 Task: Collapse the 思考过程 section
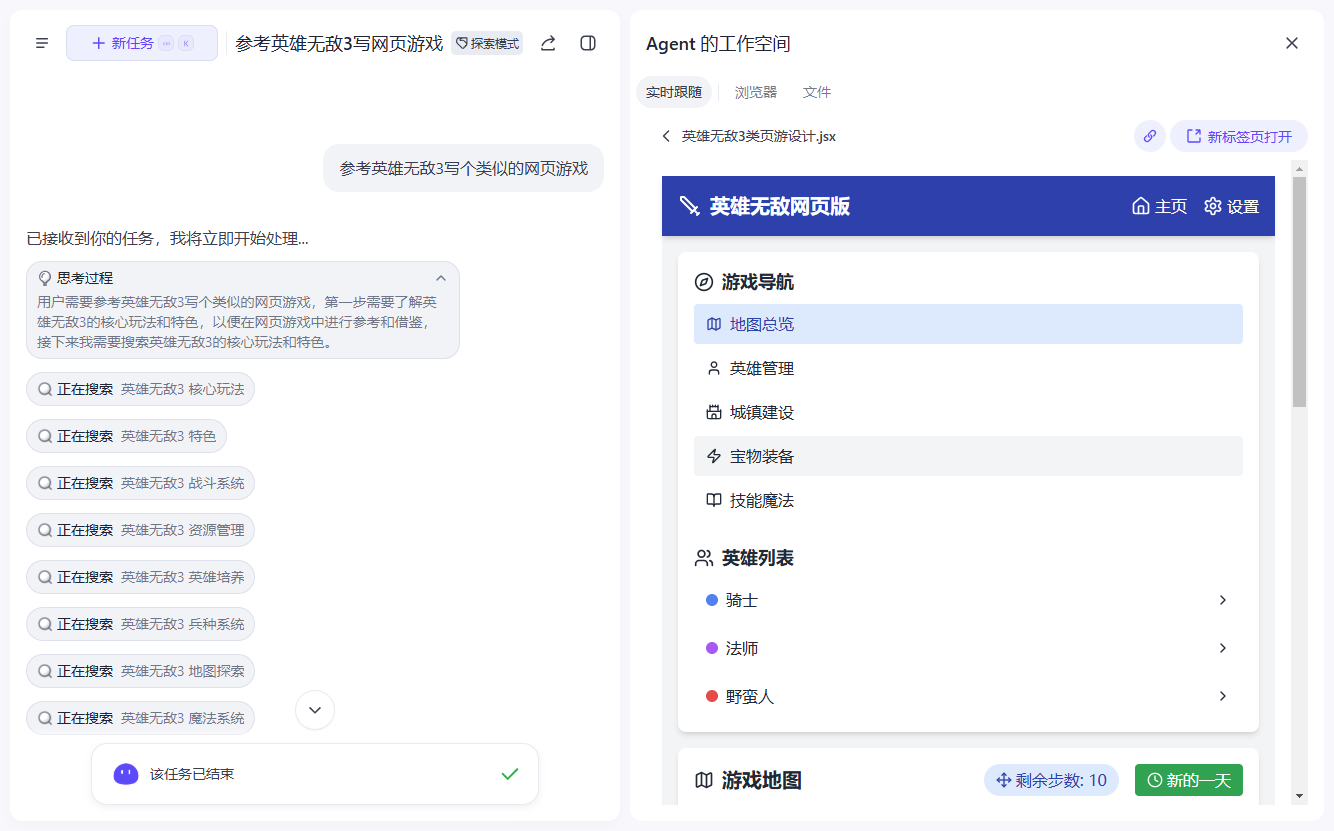tap(441, 278)
